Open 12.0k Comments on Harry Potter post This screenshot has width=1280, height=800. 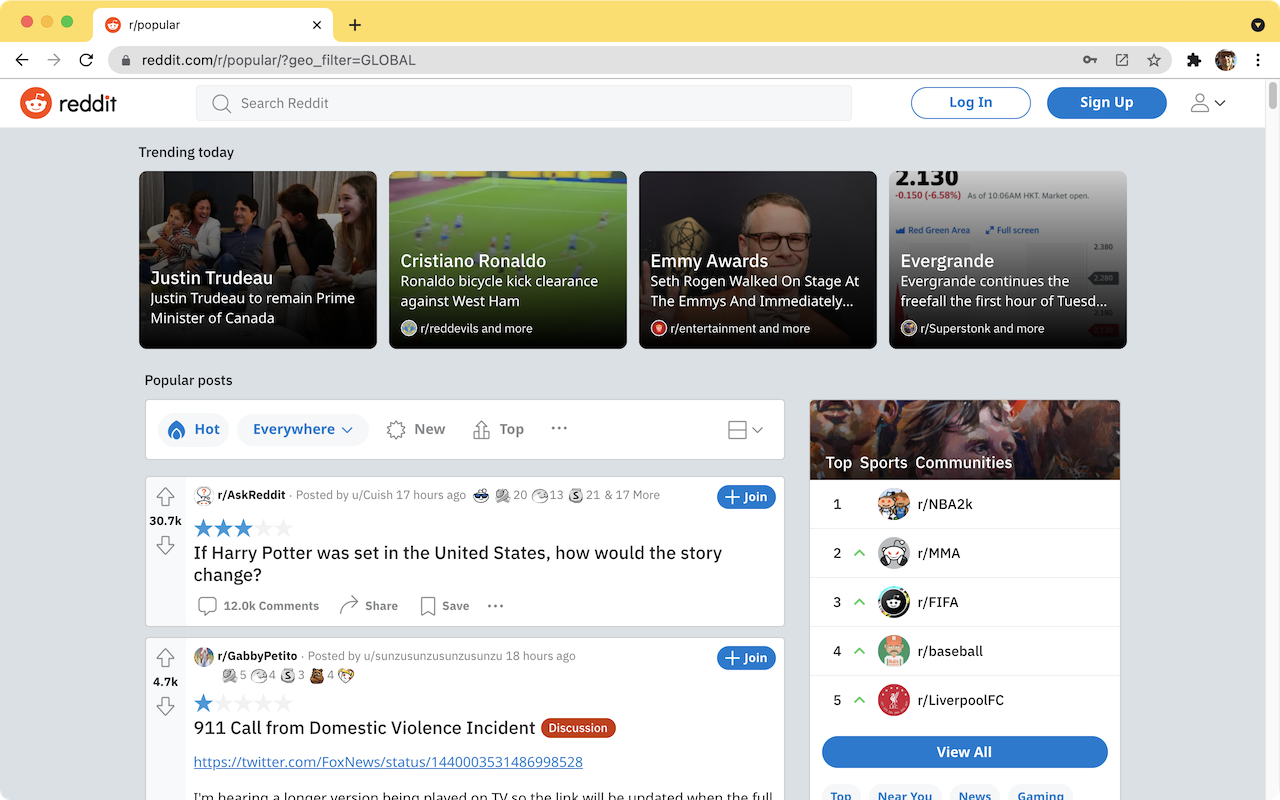tap(259, 606)
